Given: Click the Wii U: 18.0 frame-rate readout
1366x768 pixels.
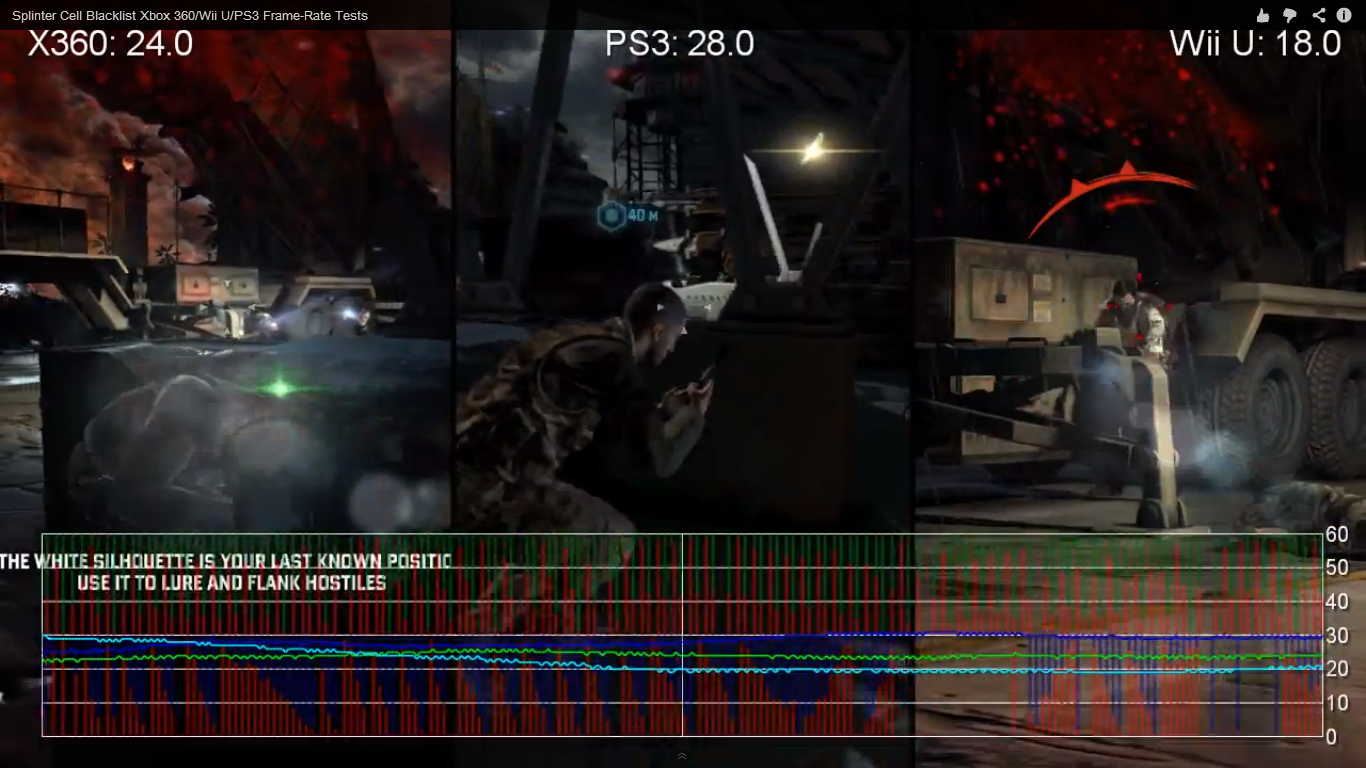Looking at the screenshot, I should pos(1255,44).
